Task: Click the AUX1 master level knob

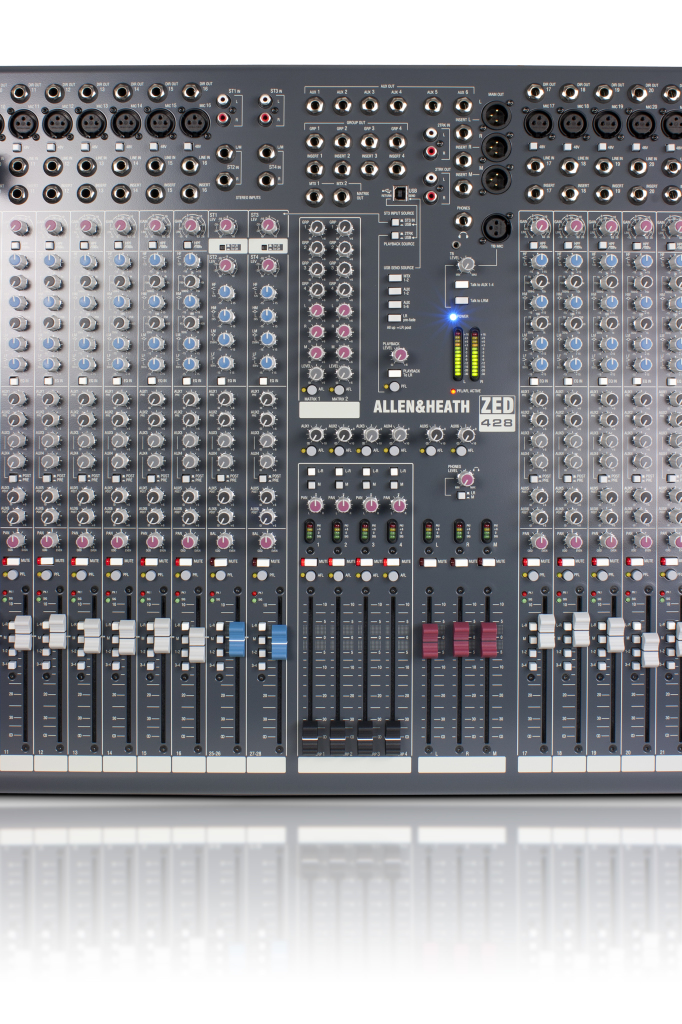Action: [316, 434]
